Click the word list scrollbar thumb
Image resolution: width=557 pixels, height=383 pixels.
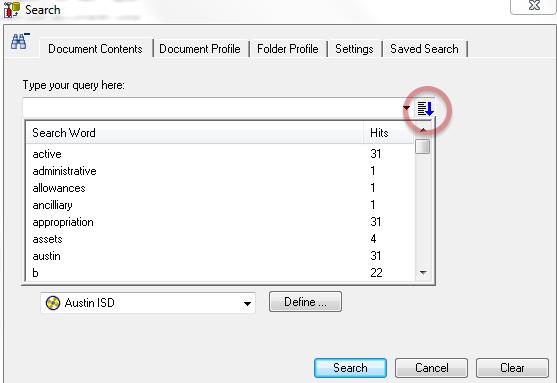pos(423,146)
